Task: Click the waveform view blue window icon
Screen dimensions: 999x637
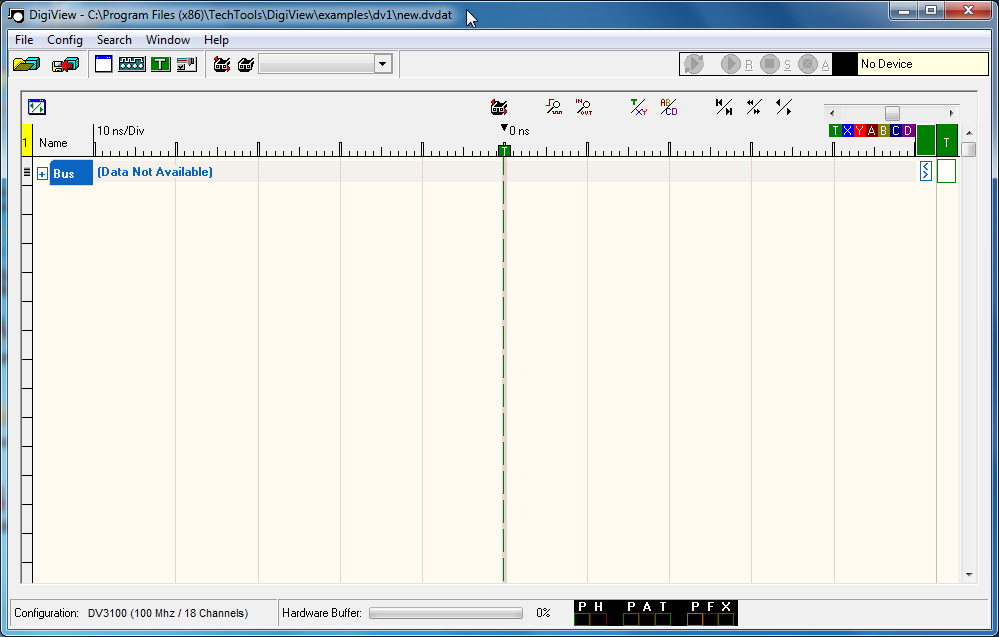Action: coord(37,107)
